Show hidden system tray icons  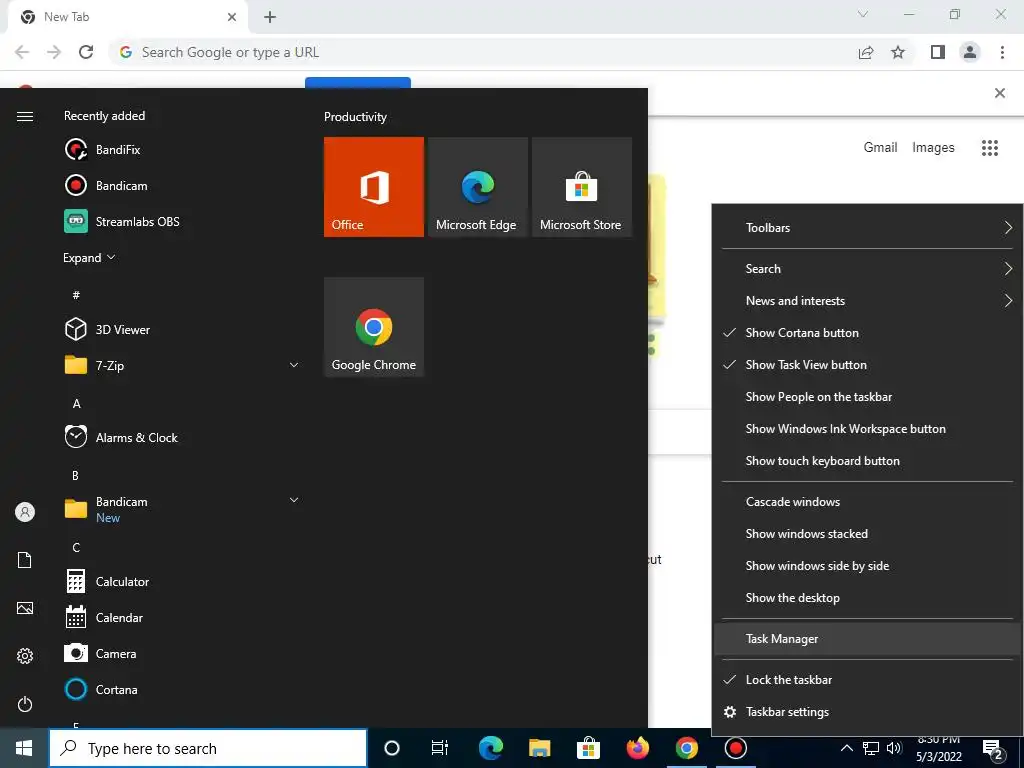846,748
